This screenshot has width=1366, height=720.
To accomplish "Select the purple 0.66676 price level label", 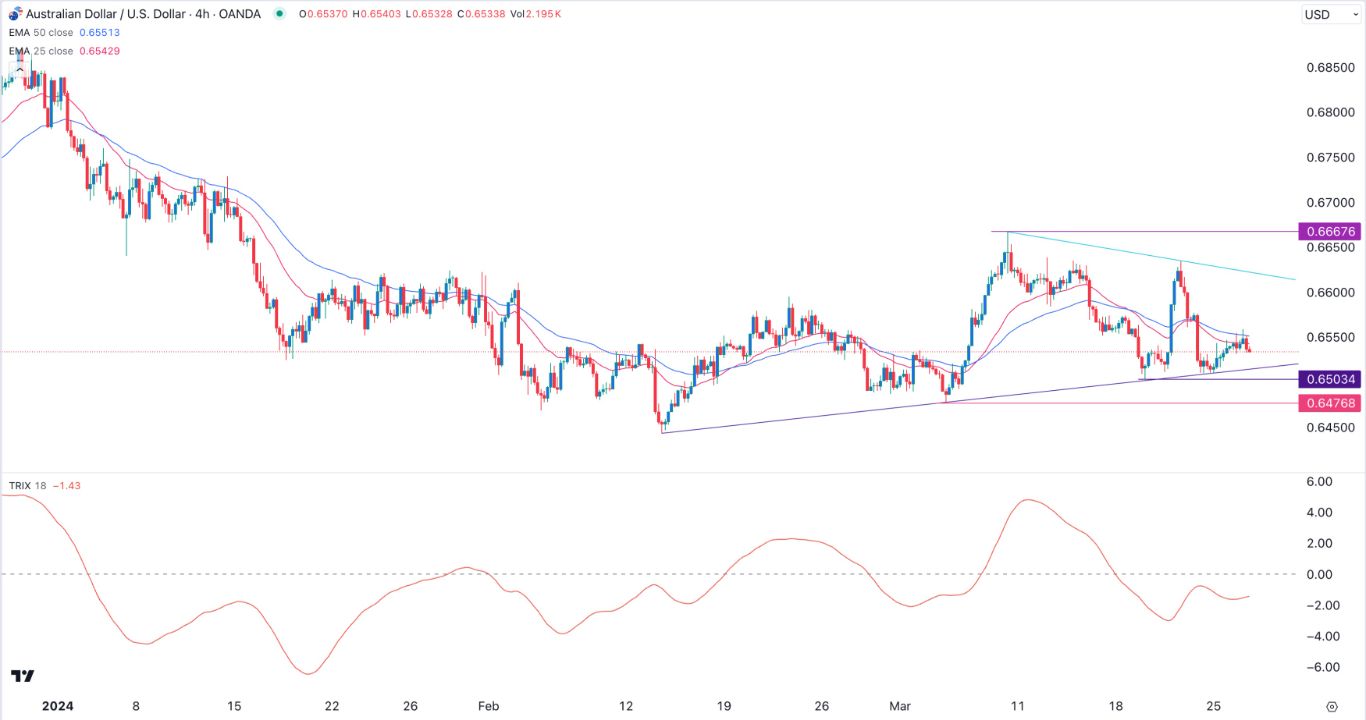I will pos(1331,231).
